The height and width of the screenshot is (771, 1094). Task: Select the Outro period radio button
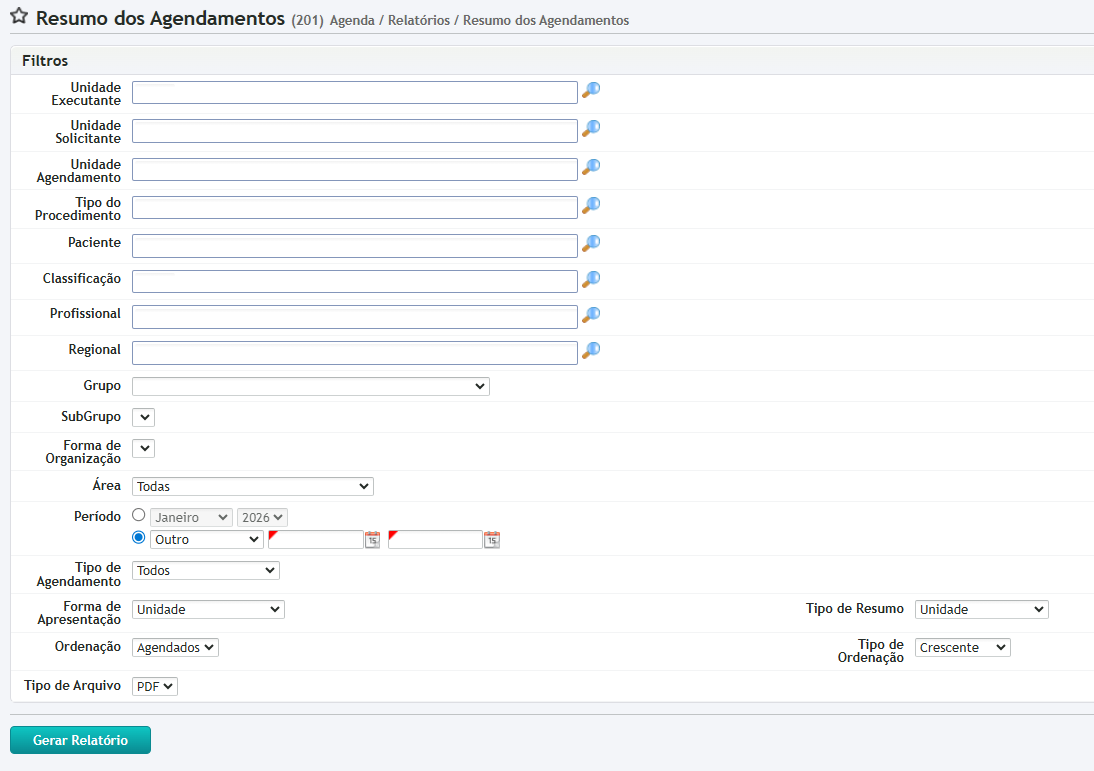coord(139,538)
